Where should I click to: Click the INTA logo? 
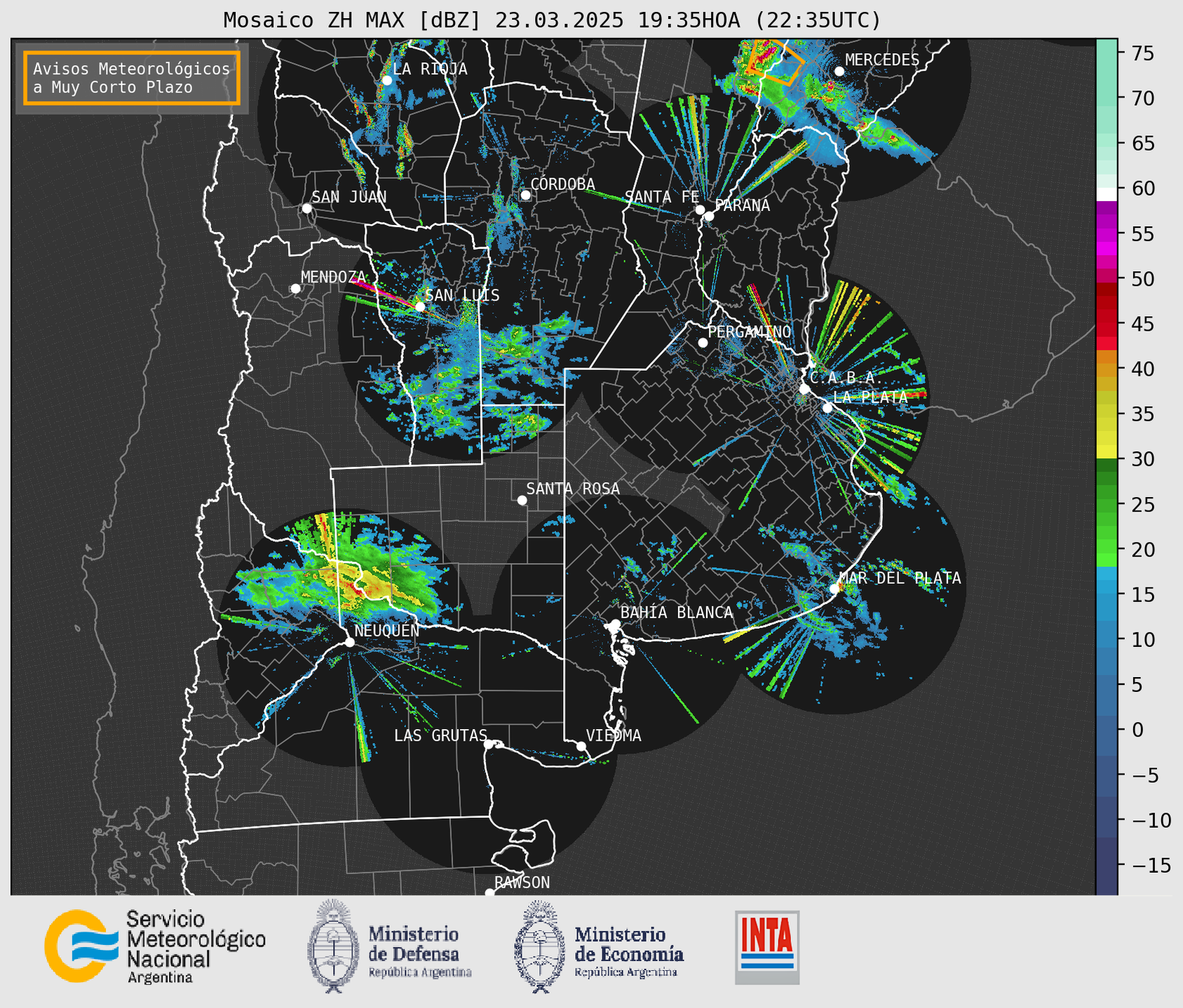[767, 947]
